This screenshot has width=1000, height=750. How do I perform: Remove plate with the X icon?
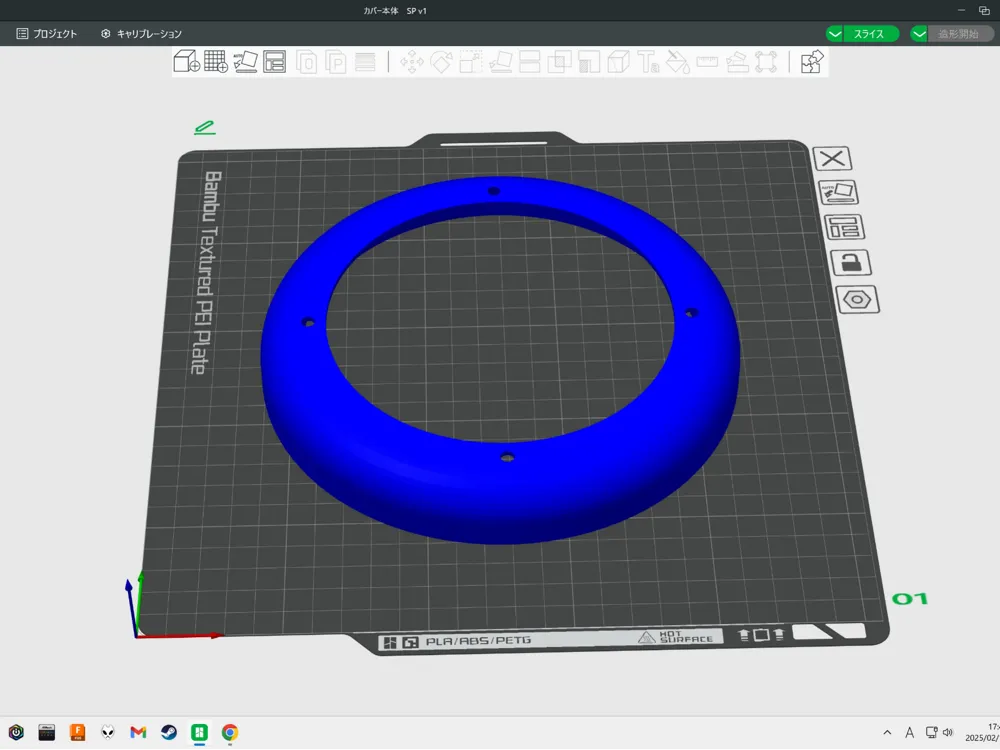pyautogui.click(x=832, y=158)
